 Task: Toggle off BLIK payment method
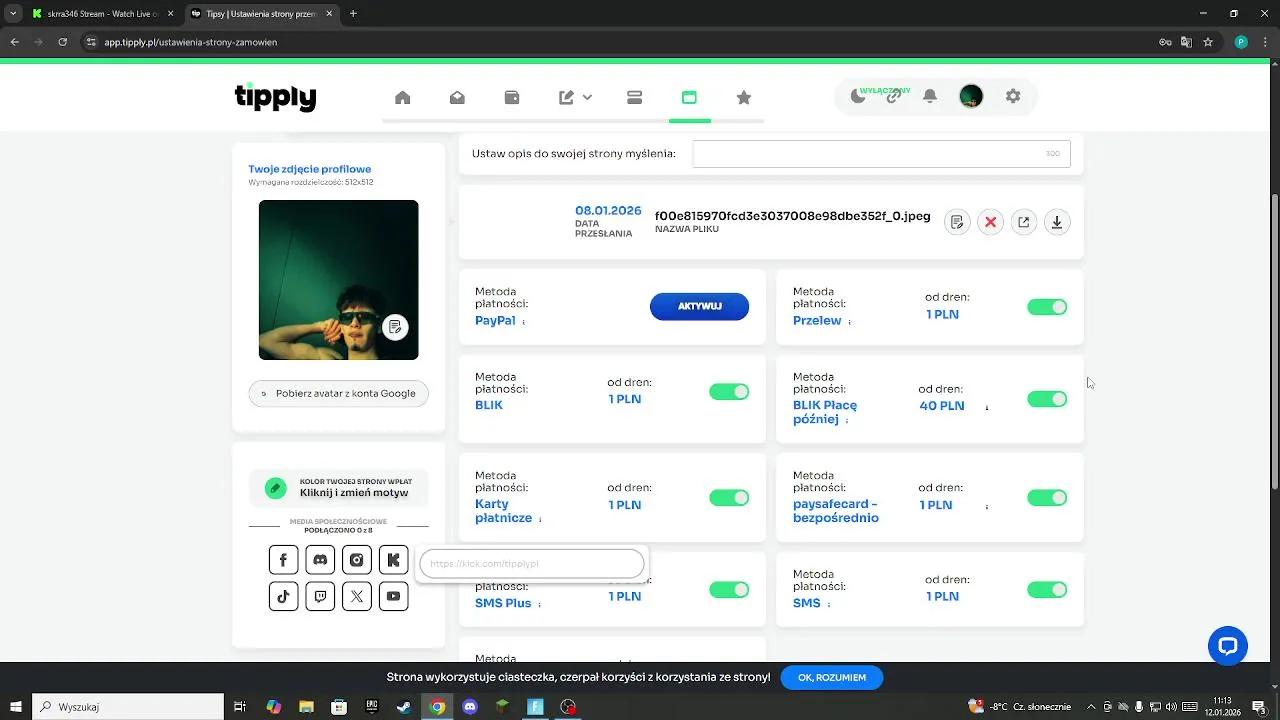click(729, 392)
